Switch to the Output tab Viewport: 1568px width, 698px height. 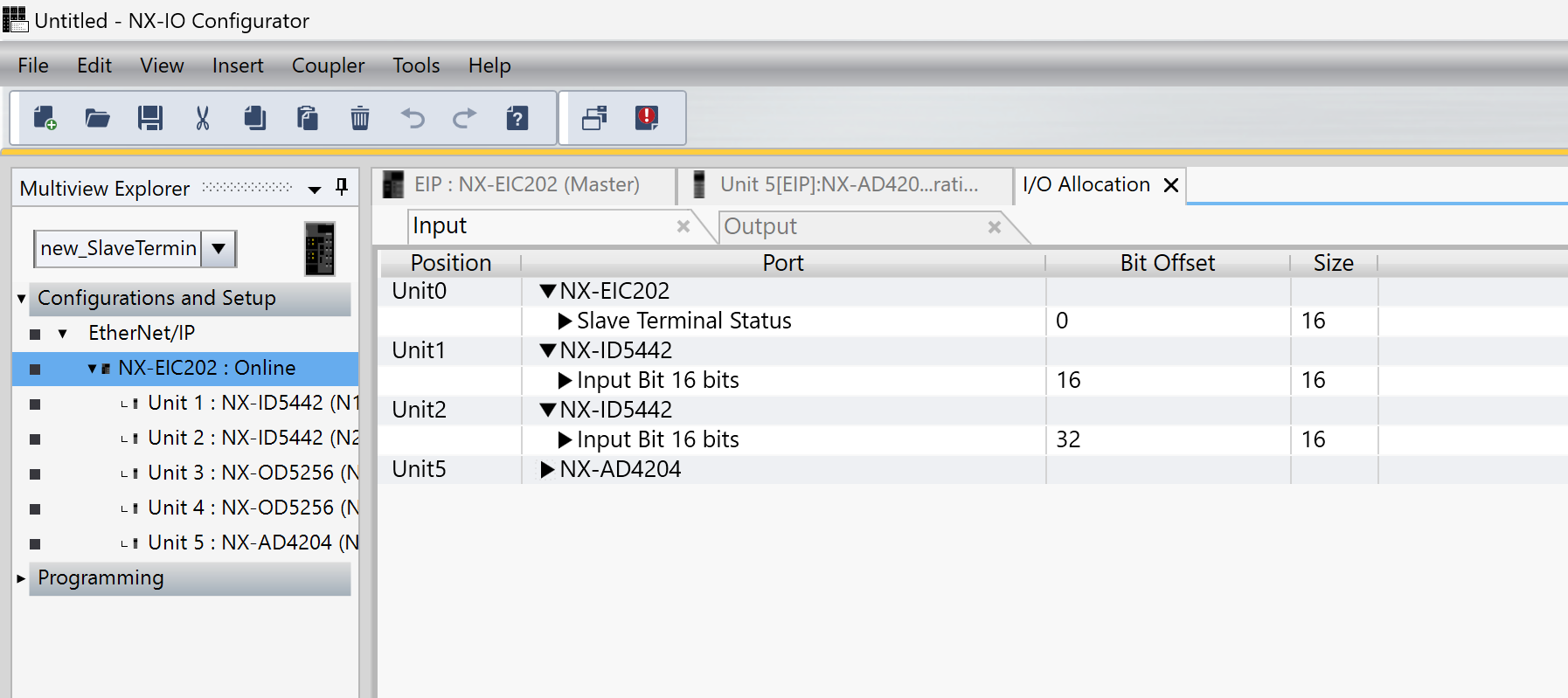click(x=760, y=227)
